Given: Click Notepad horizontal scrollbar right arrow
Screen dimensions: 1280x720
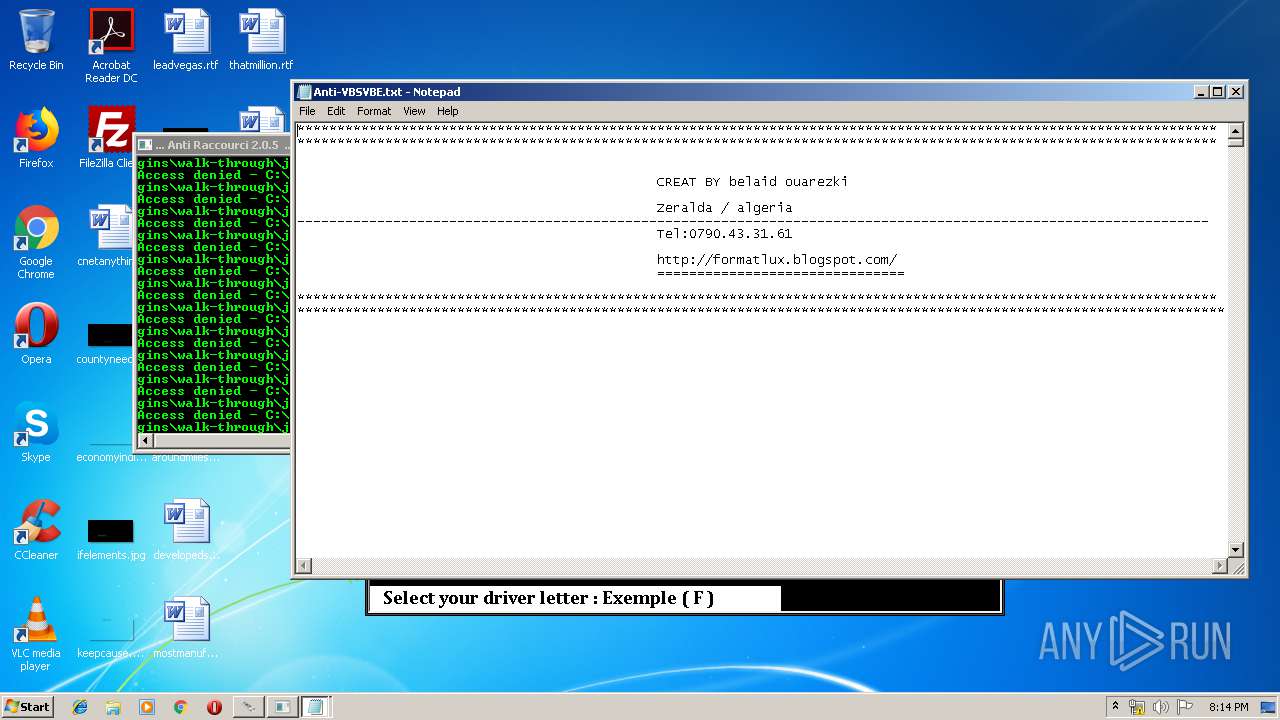Looking at the screenshot, I should pyautogui.click(x=1220, y=566).
